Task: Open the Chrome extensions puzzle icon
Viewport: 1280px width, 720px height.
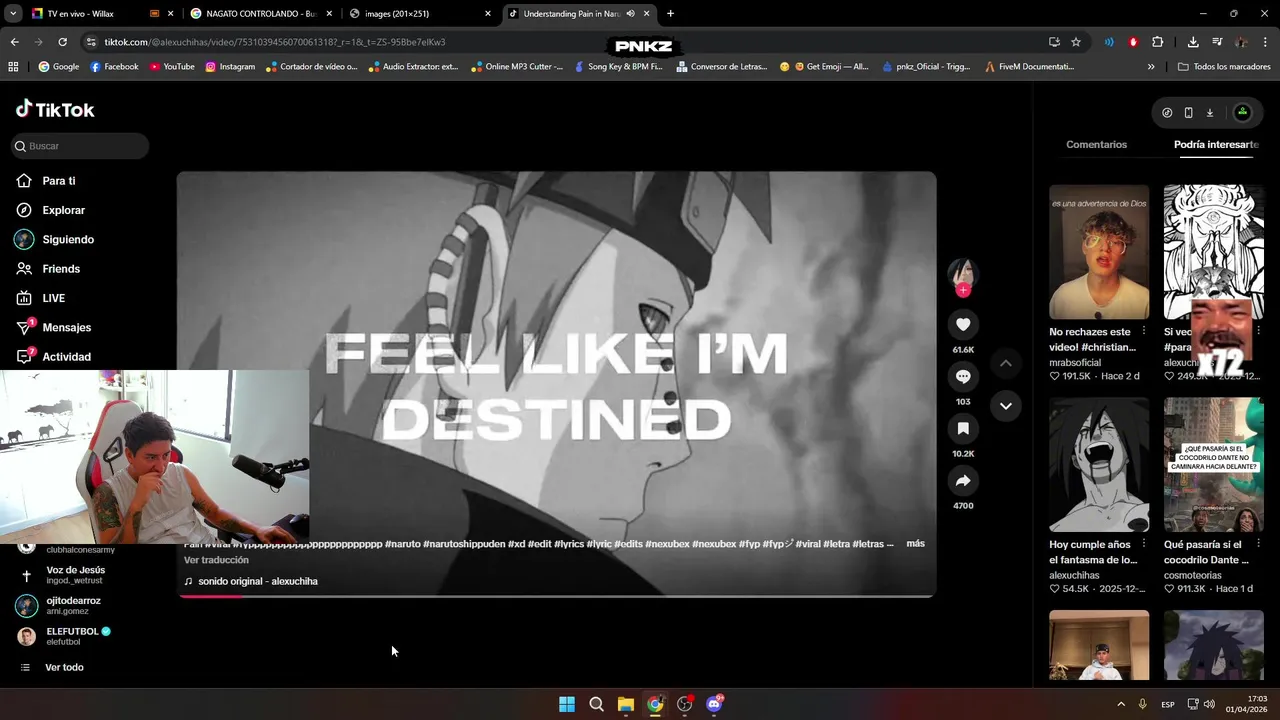Action: pyautogui.click(x=1158, y=42)
